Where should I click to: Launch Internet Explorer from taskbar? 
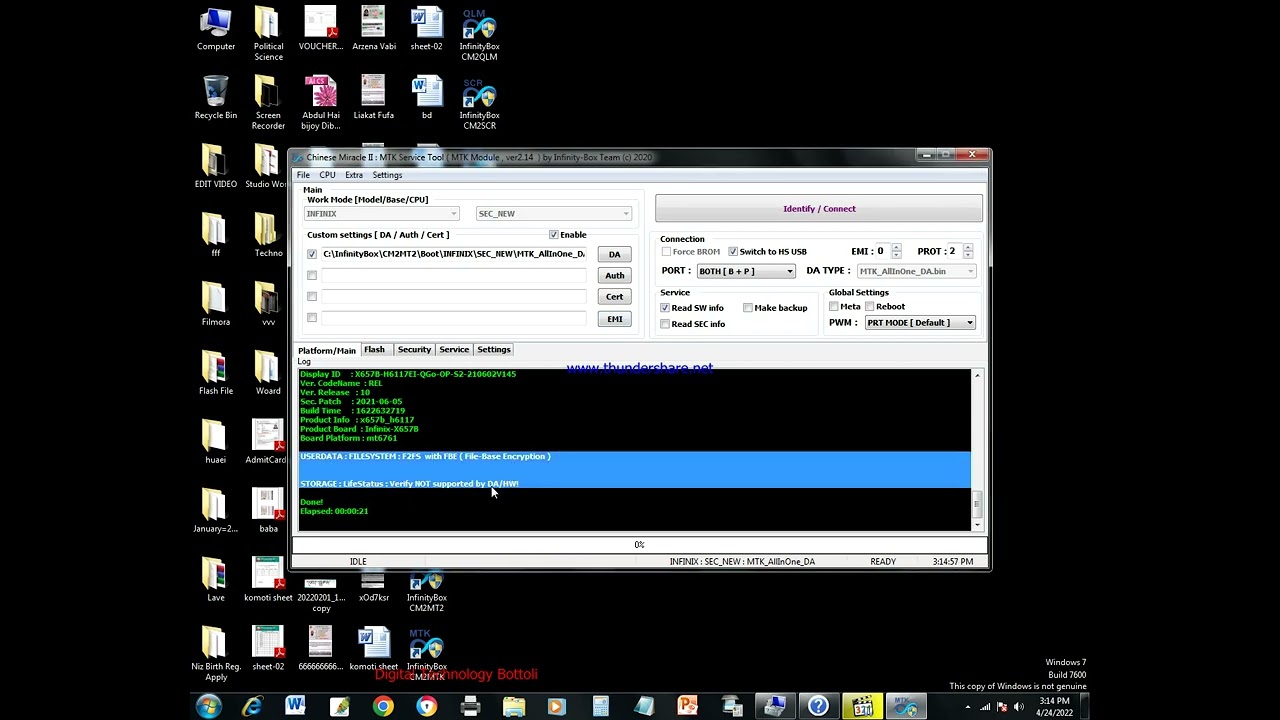(x=252, y=707)
